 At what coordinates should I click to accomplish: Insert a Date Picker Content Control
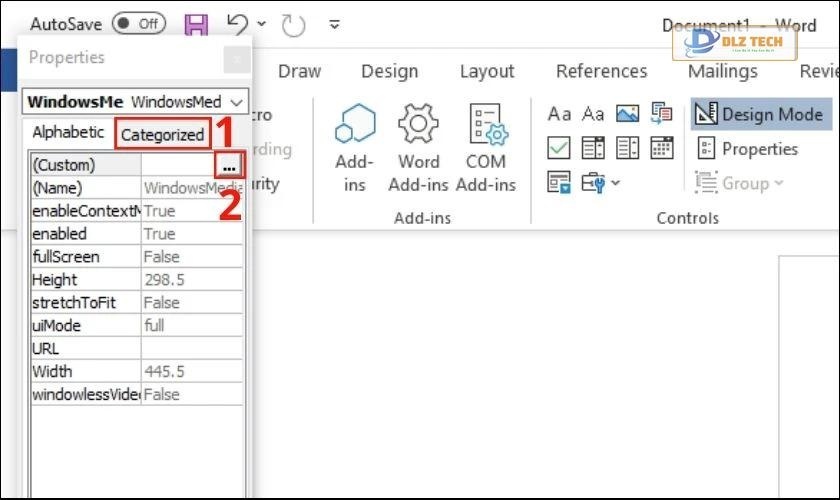661,148
